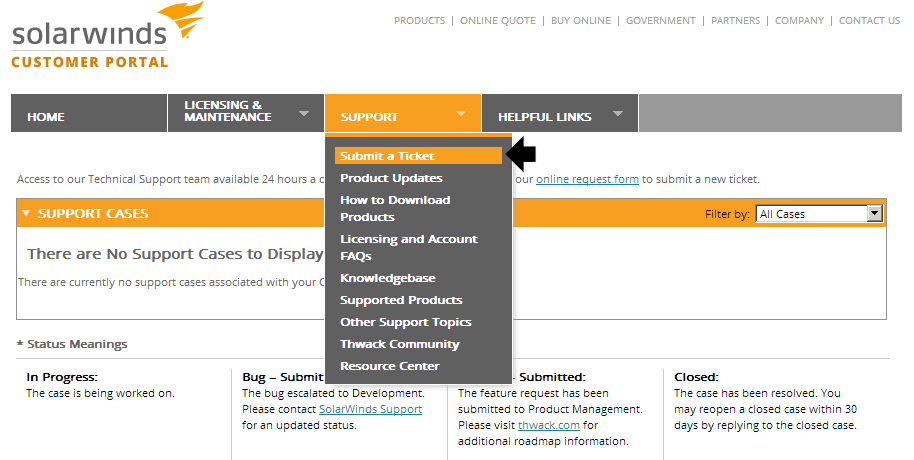Click the 'Filter by:' label
914x460 pixels.
coord(727,214)
